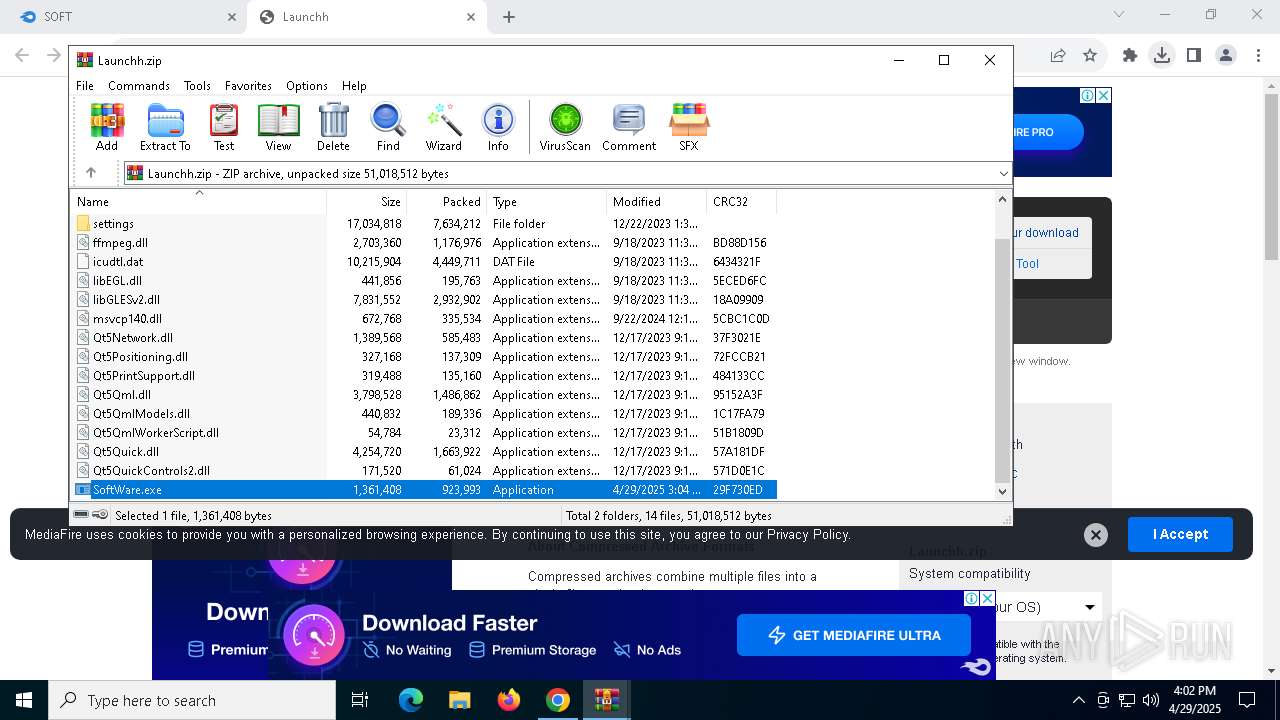Click GET MEDIAFIRE ULTRA button
Viewport: 1280px width, 720px height.
pyautogui.click(x=853, y=635)
